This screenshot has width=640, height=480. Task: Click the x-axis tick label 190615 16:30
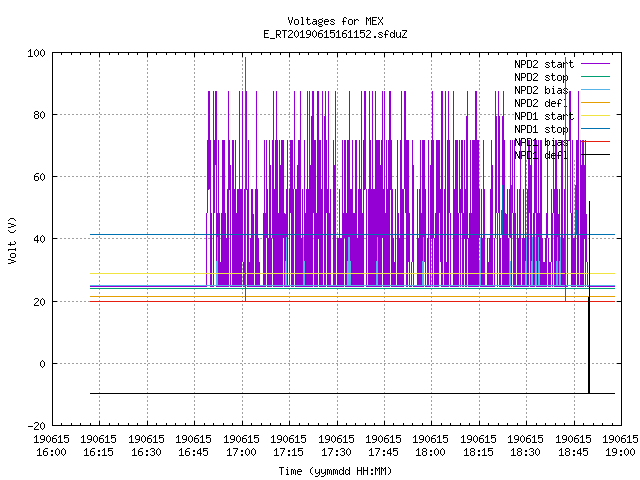pos(146,446)
